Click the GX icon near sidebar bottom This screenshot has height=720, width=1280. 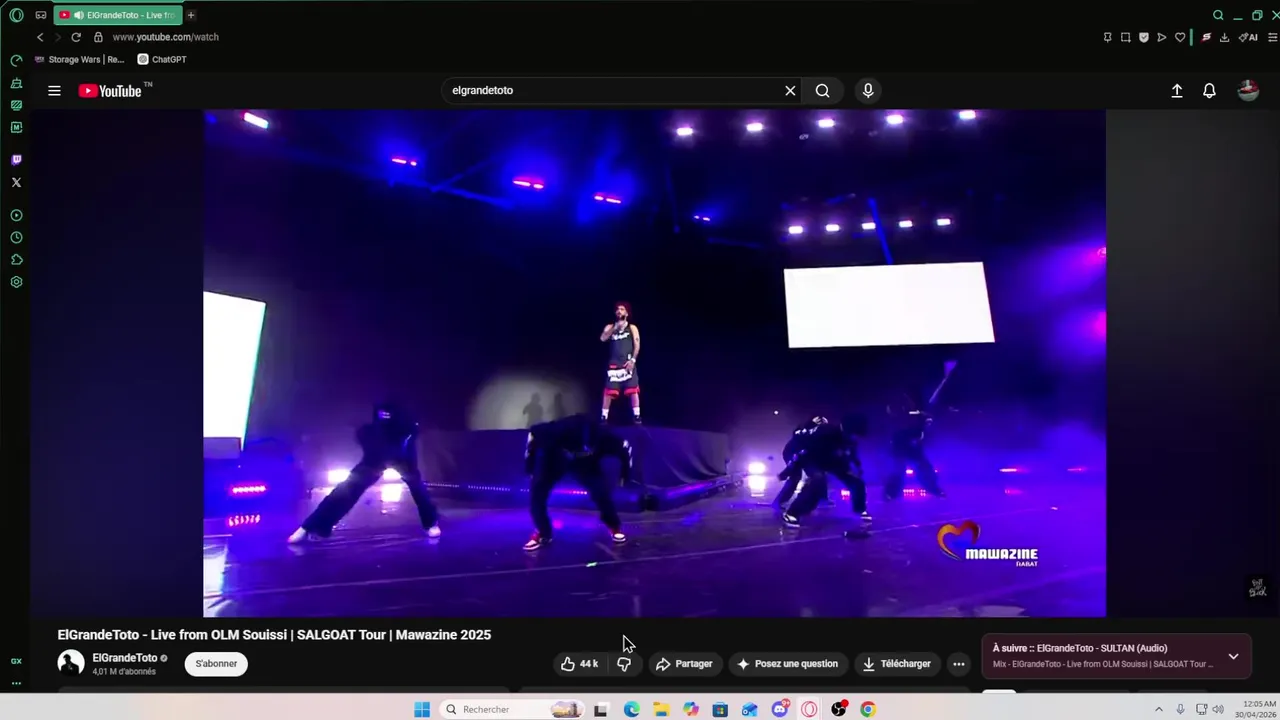tap(16, 661)
